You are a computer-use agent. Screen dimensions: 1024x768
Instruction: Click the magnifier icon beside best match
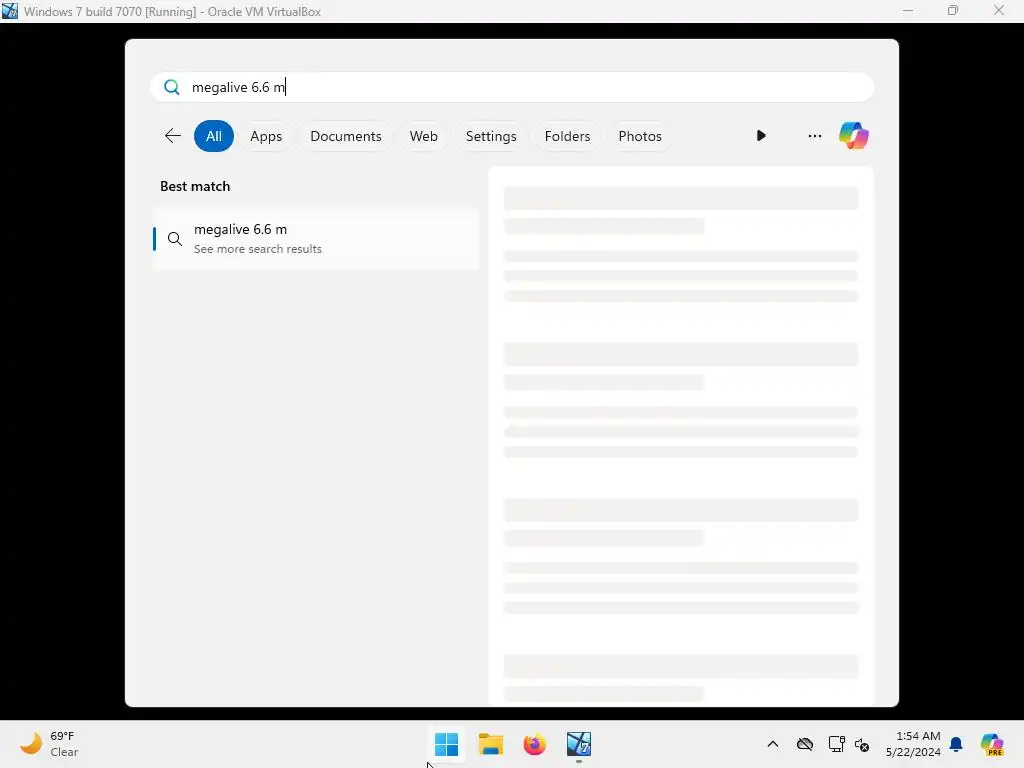point(174,239)
